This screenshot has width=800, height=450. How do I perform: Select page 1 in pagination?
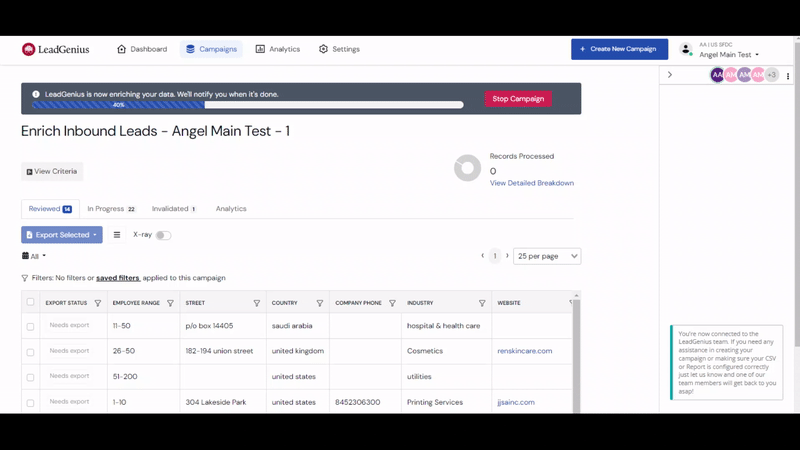494,256
